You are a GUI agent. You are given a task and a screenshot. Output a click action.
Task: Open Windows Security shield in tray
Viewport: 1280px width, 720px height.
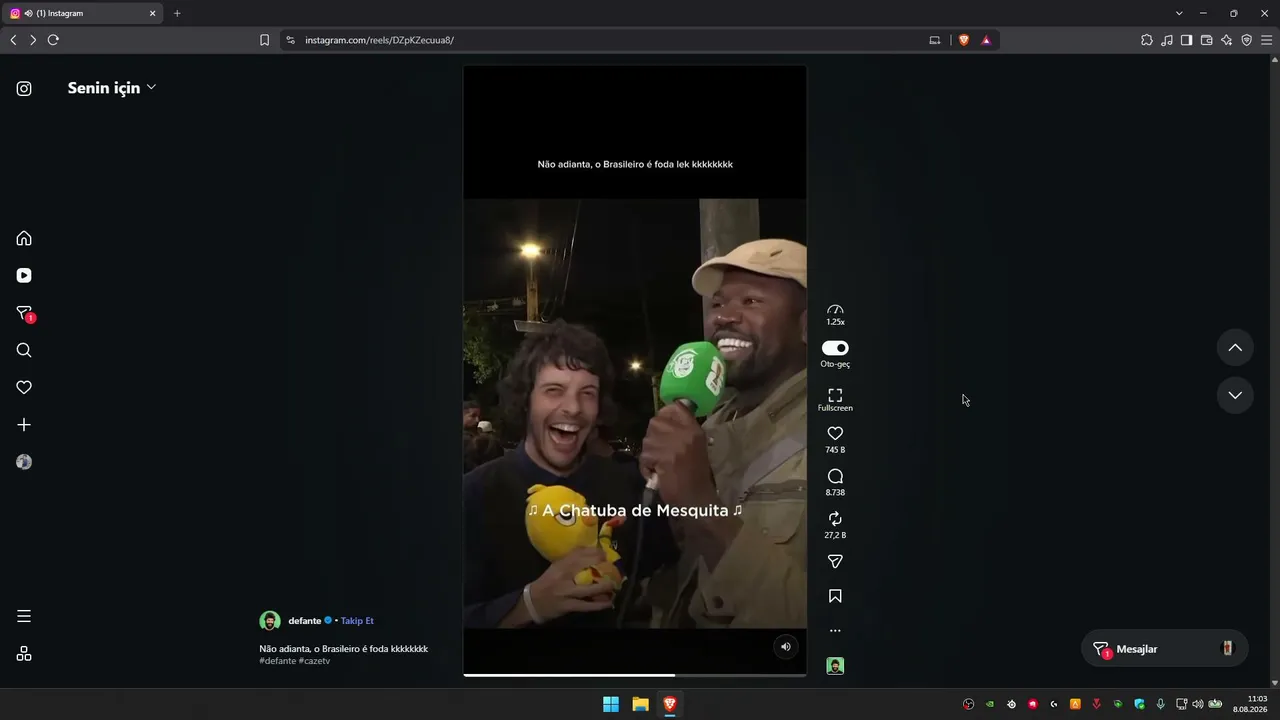[x=1139, y=704]
